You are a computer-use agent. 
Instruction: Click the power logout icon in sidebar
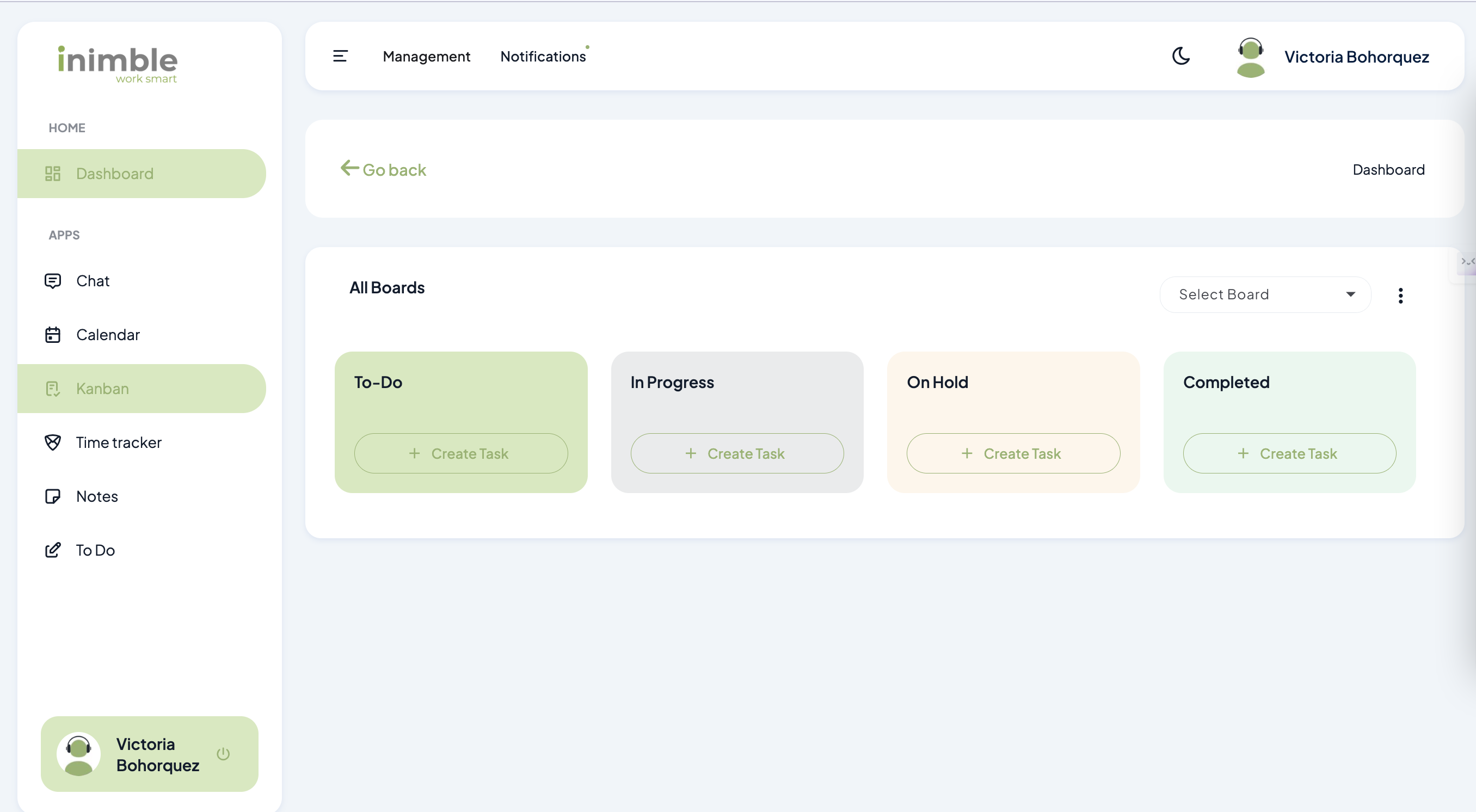click(x=224, y=754)
